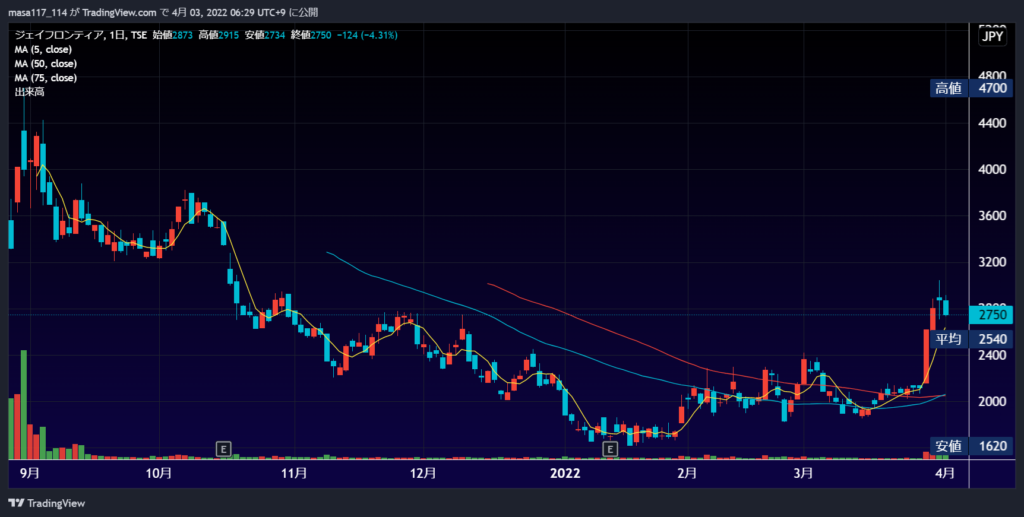This screenshot has height=517, width=1024.
Task: Click the 2022 label on time axis
Action: click(565, 473)
